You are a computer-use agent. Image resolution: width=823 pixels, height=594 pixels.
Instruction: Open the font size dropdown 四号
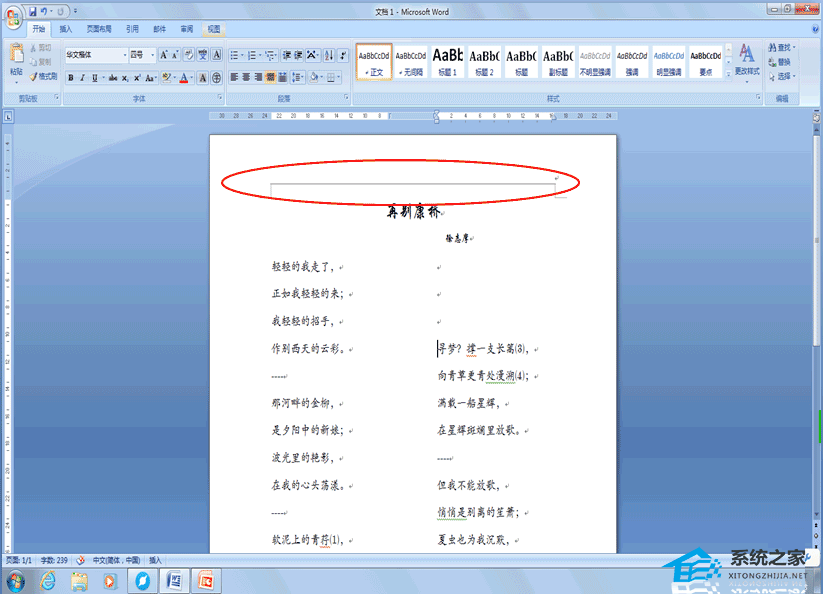coord(152,55)
